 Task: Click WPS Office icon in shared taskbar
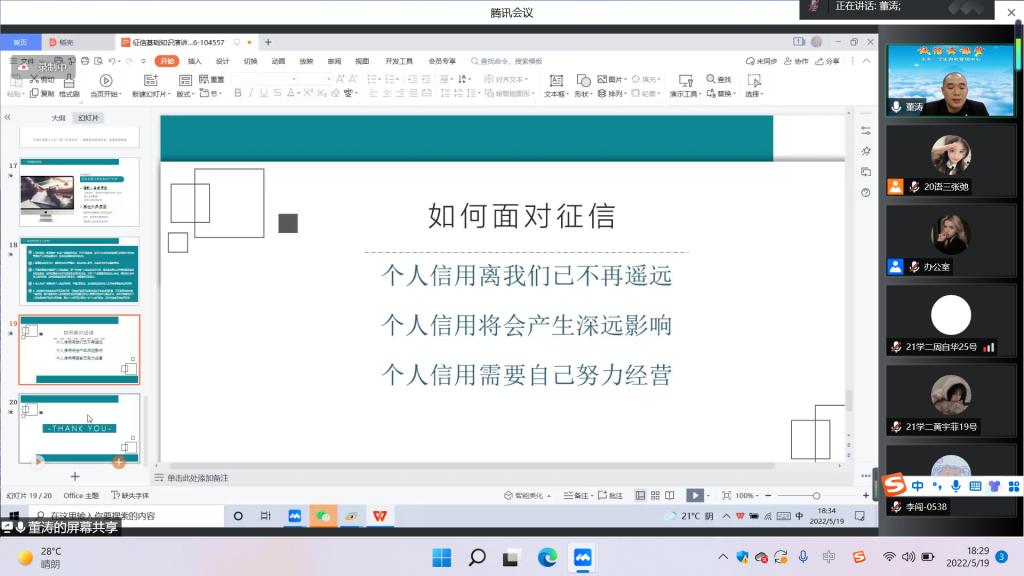[379, 516]
